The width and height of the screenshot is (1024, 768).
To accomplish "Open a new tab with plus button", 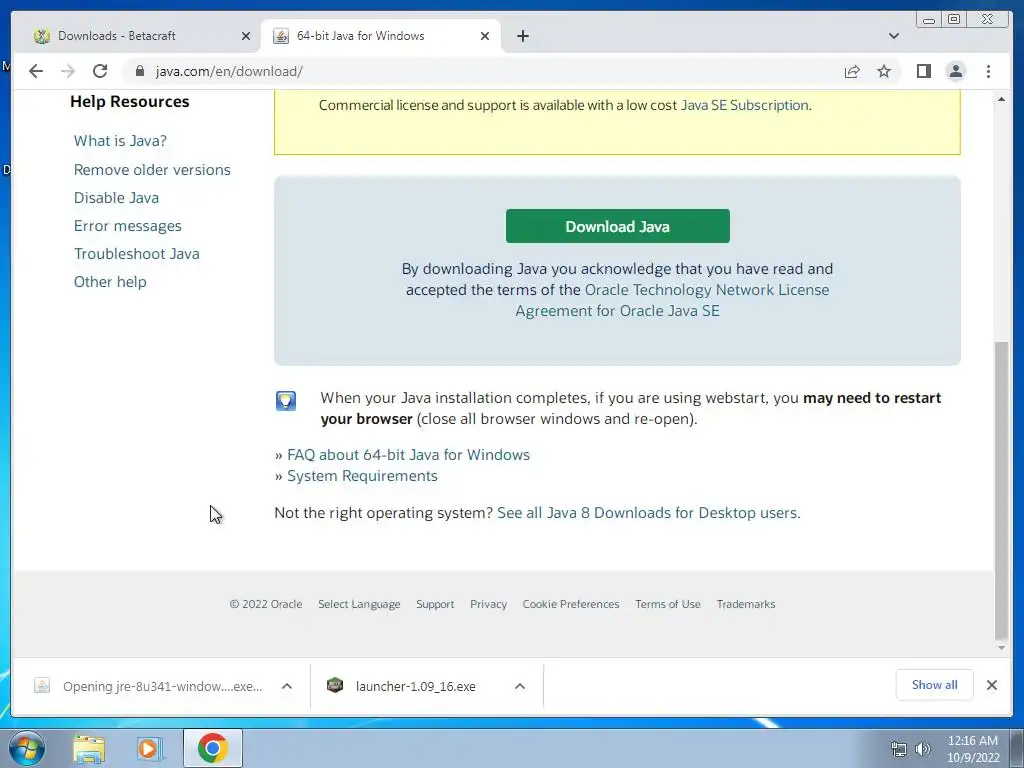I will pos(522,36).
